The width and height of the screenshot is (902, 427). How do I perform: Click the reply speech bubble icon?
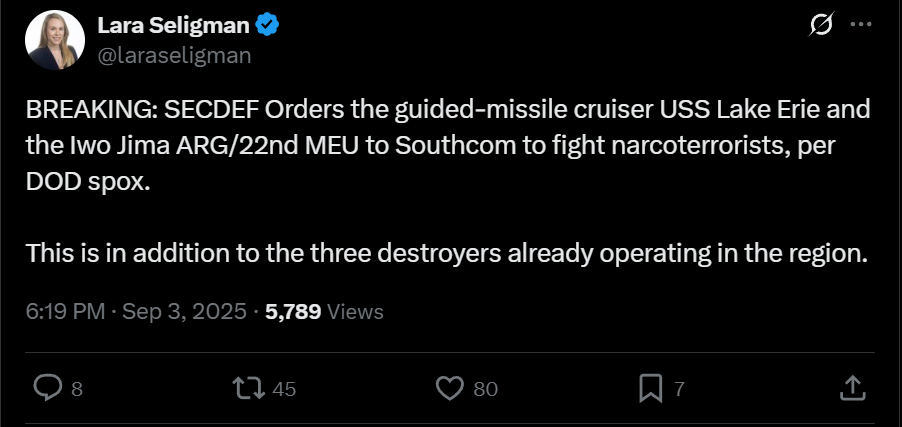tap(48, 388)
